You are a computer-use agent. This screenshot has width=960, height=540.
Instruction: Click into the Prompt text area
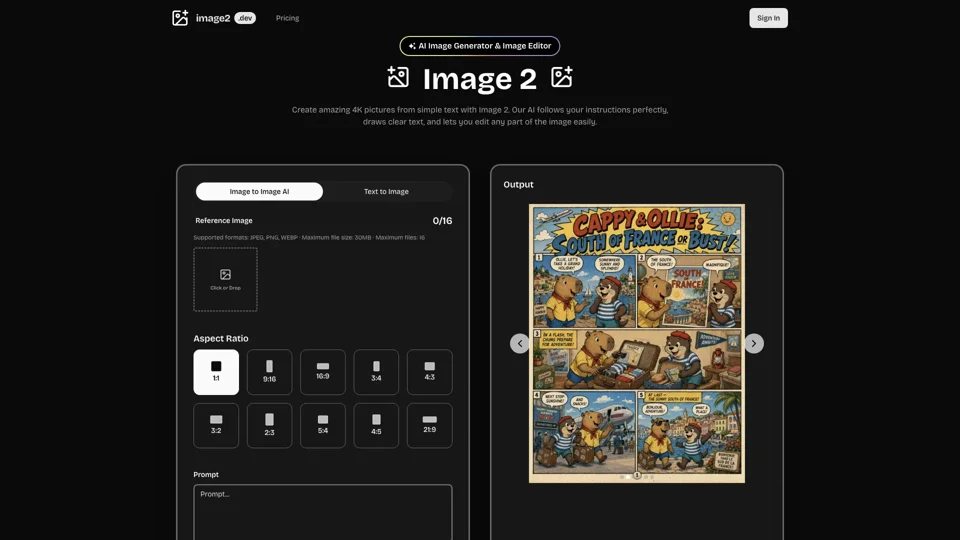(x=323, y=512)
